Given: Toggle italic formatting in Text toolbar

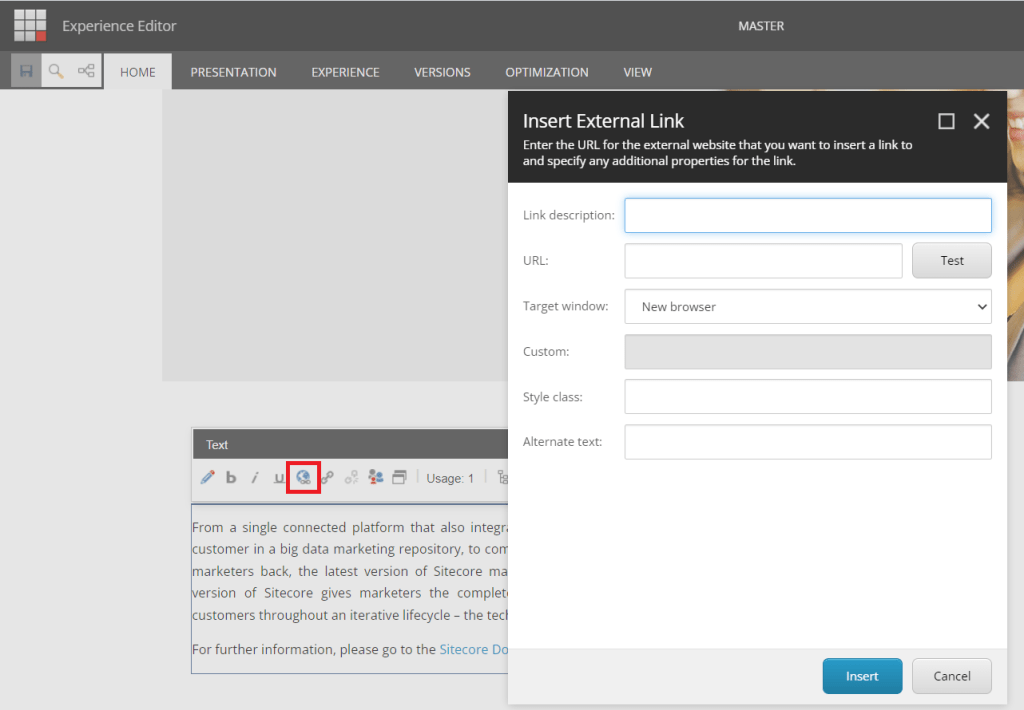Looking at the screenshot, I should coord(255,478).
